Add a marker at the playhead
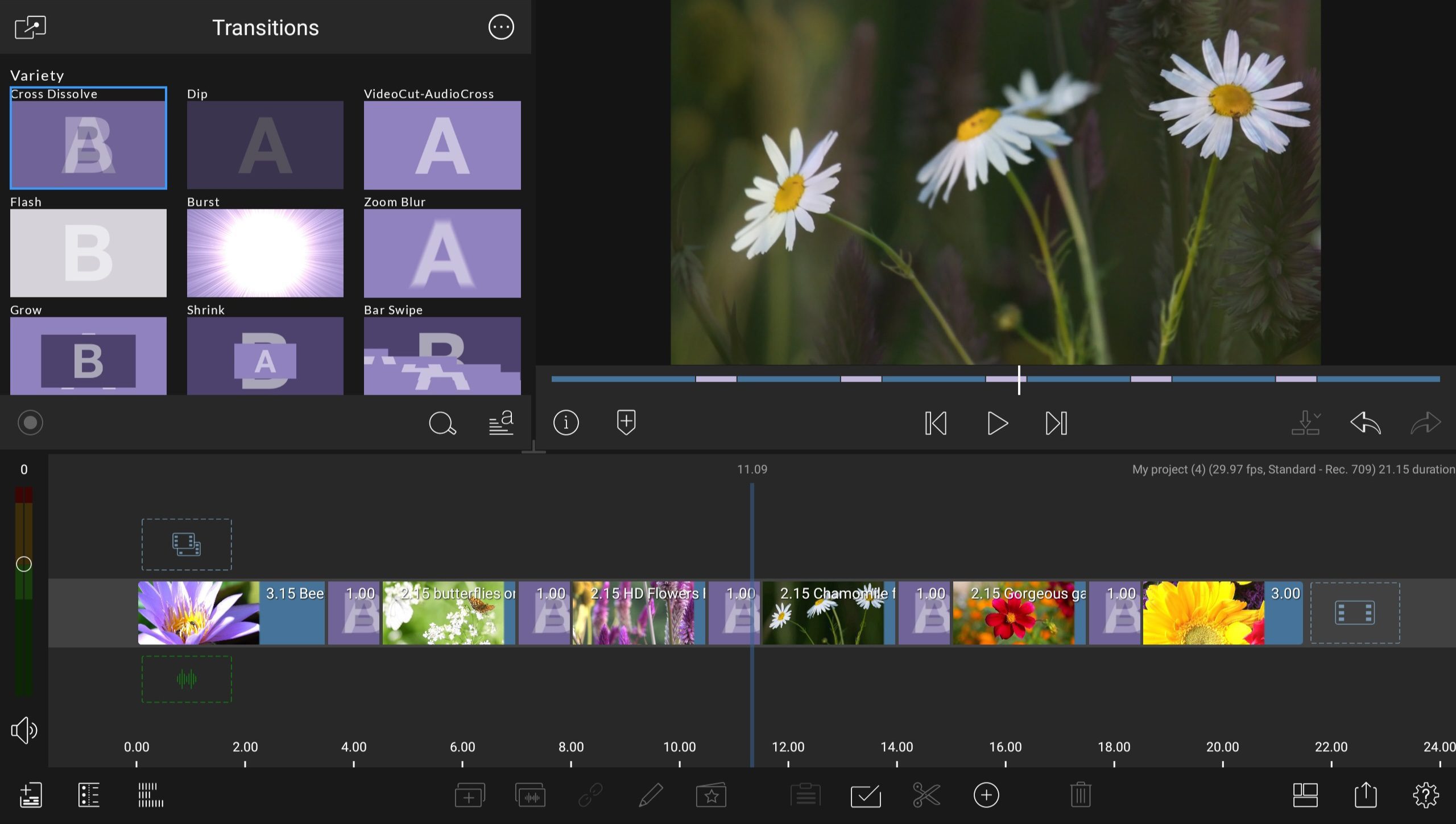 pyautogui.click(x=625, y=423)
